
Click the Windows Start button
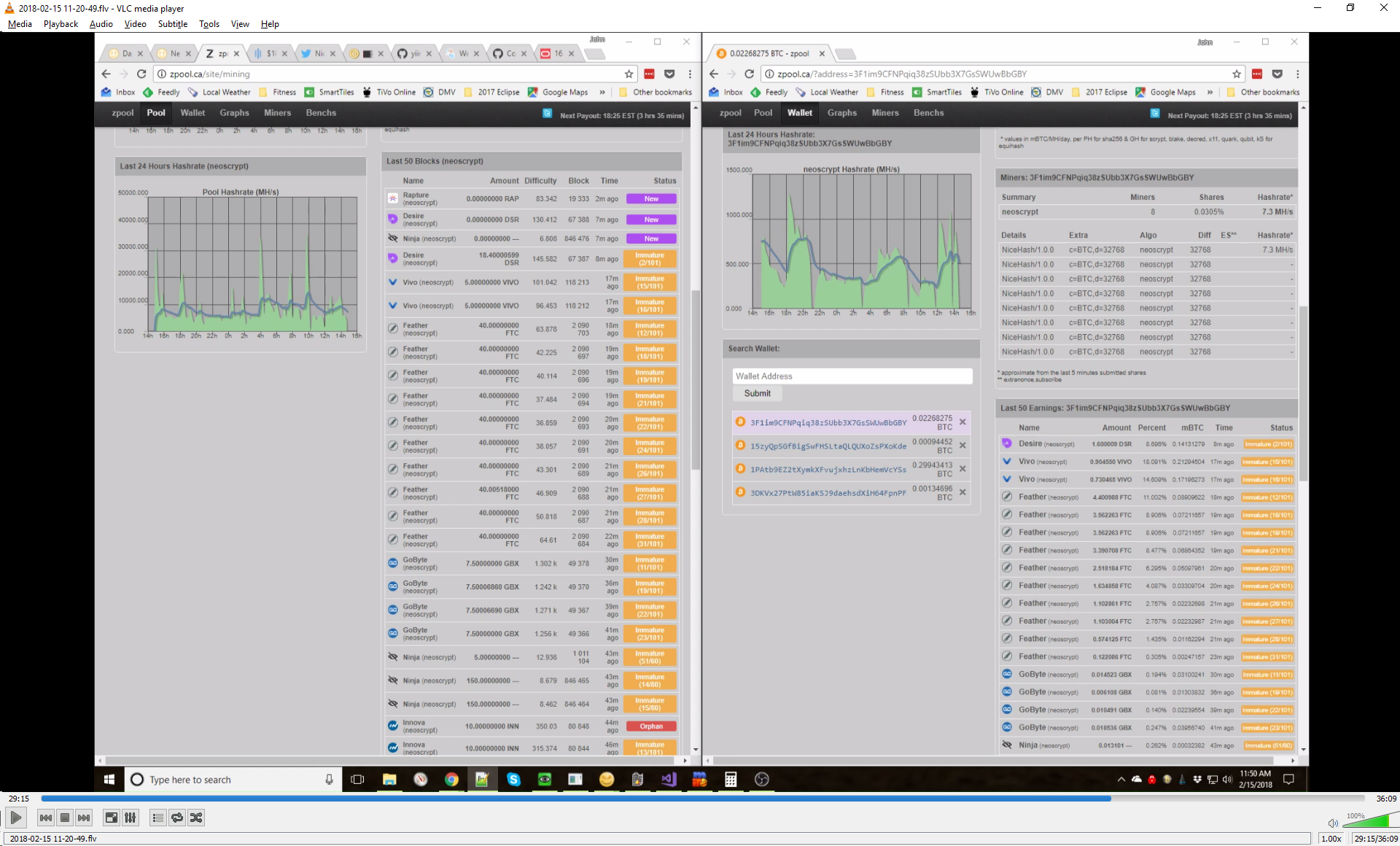pyautogui.click(x=109, y=780)
